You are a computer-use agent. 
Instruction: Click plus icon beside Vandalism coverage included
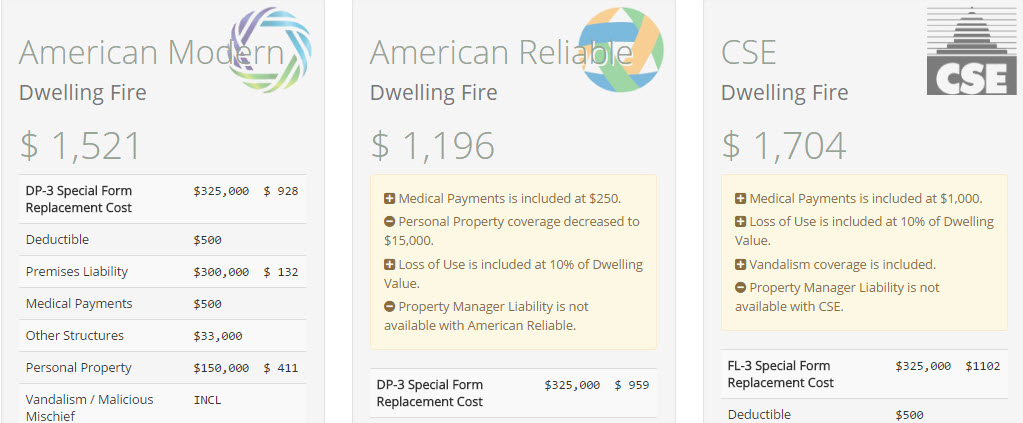pos(741,265)
